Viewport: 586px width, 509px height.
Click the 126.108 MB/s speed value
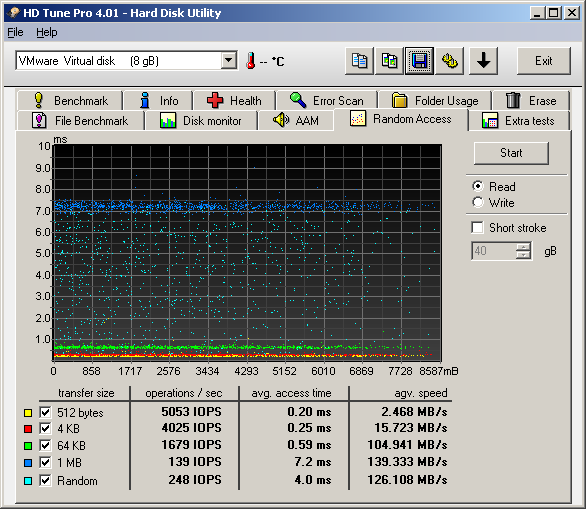coord(407,479)
